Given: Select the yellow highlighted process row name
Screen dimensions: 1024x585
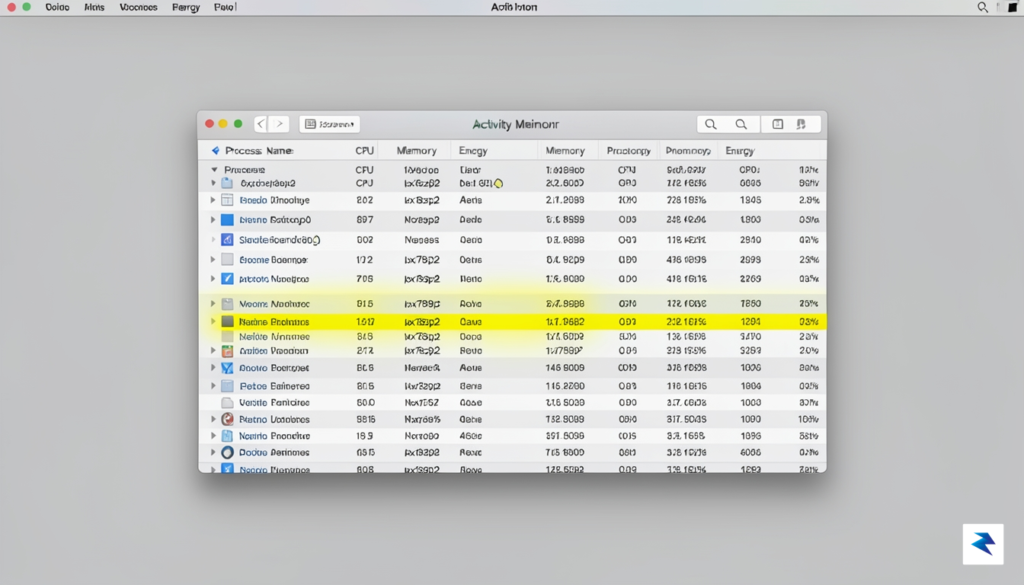Looking at the screenshot, I should coord(274,322).
